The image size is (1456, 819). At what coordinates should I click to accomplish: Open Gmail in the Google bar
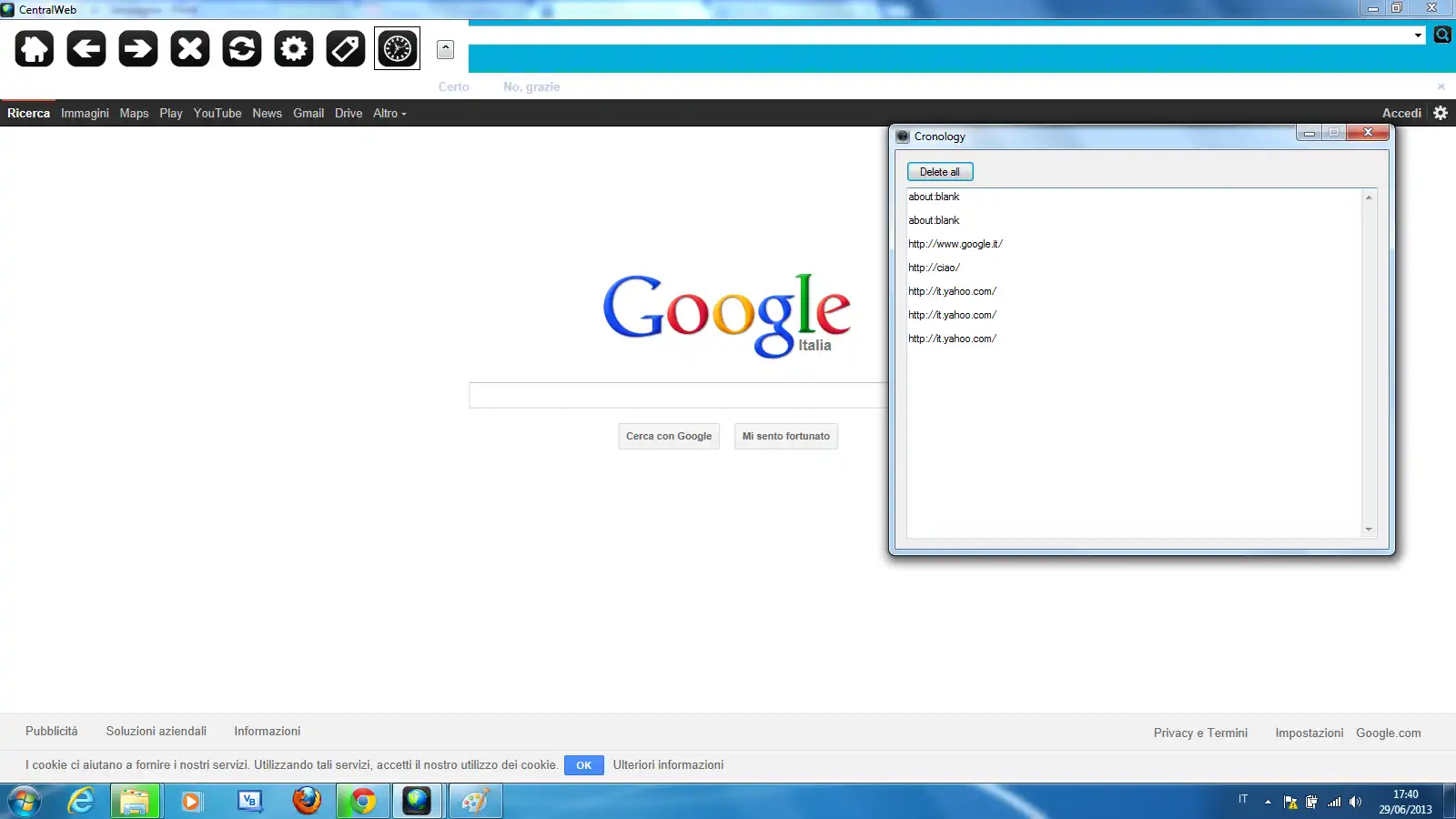[308, 113]
